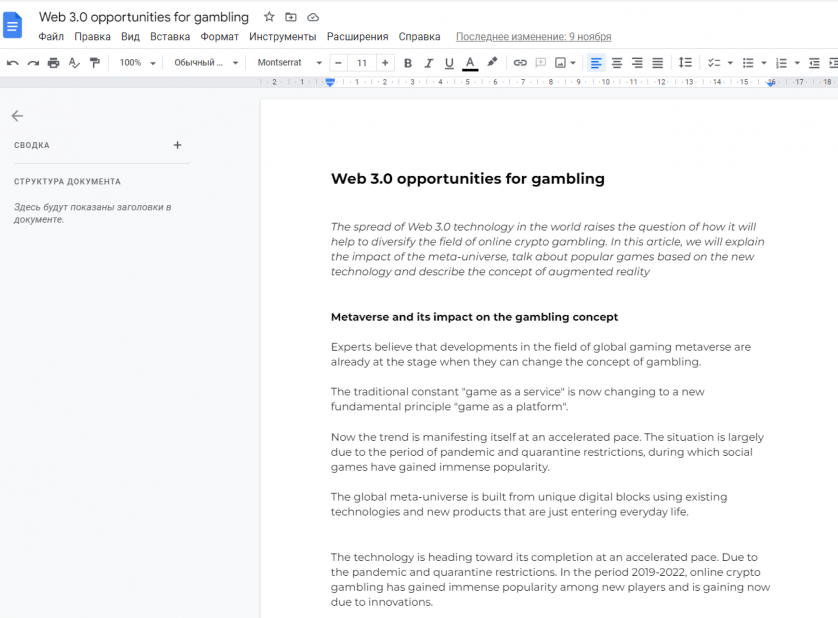Click the subheading Metaverse and its impact
Image resolution: width=838 pixels, height=618 pixels.
tap(474, 317)
